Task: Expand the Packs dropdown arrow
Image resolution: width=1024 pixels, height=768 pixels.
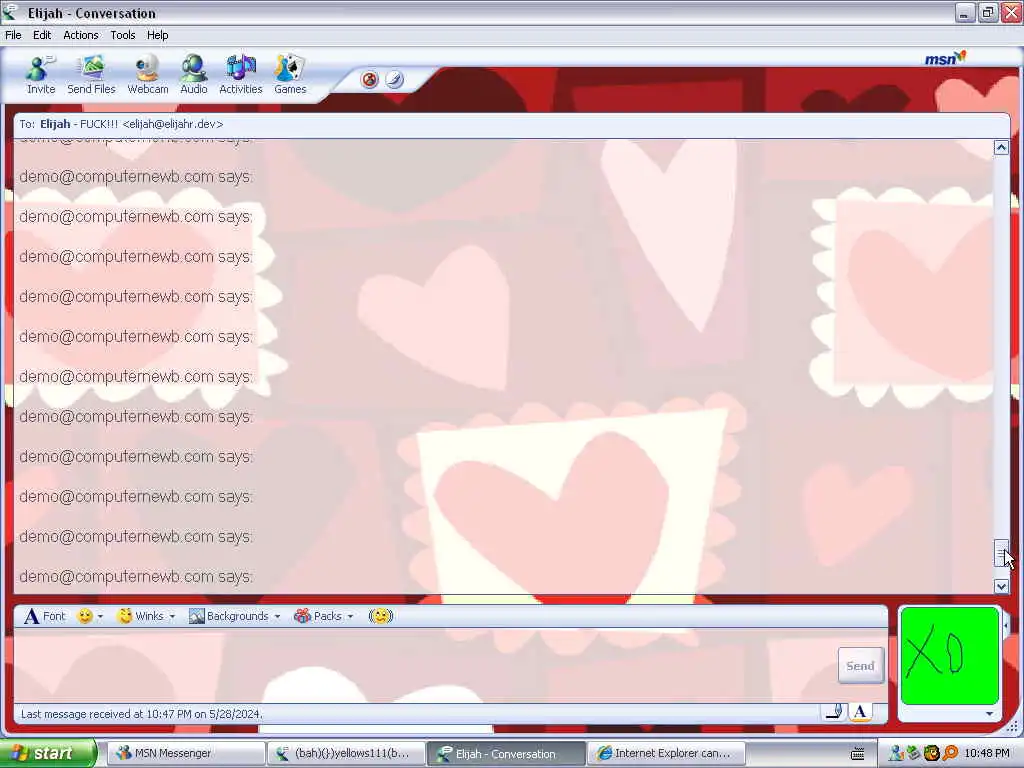Action: click(351, 616)
